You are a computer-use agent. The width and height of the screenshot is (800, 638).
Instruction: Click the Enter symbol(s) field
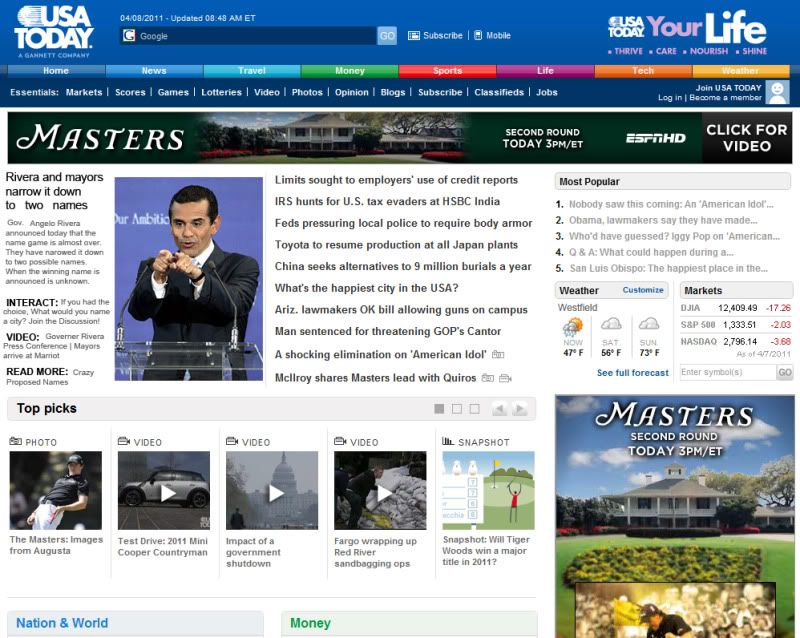728,372
